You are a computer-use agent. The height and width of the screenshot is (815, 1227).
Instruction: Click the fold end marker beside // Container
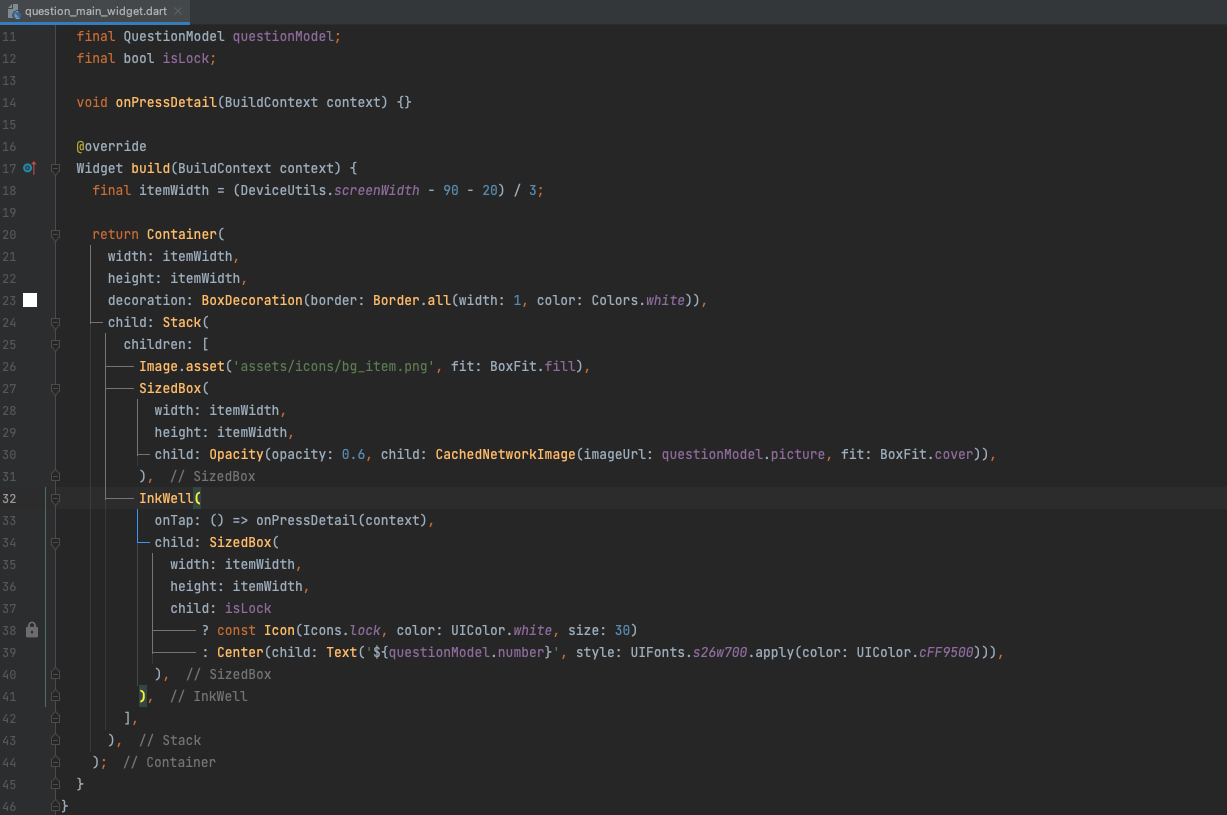56,762
